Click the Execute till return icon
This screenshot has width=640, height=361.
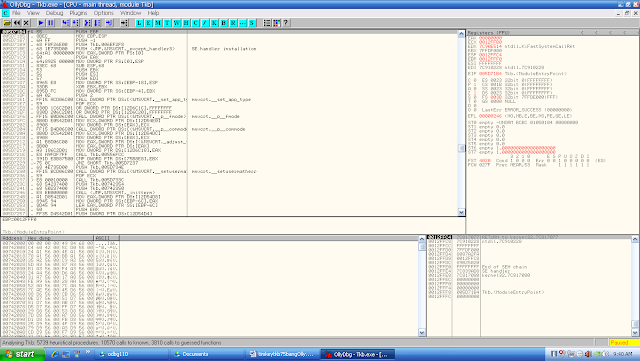(109, 23)
